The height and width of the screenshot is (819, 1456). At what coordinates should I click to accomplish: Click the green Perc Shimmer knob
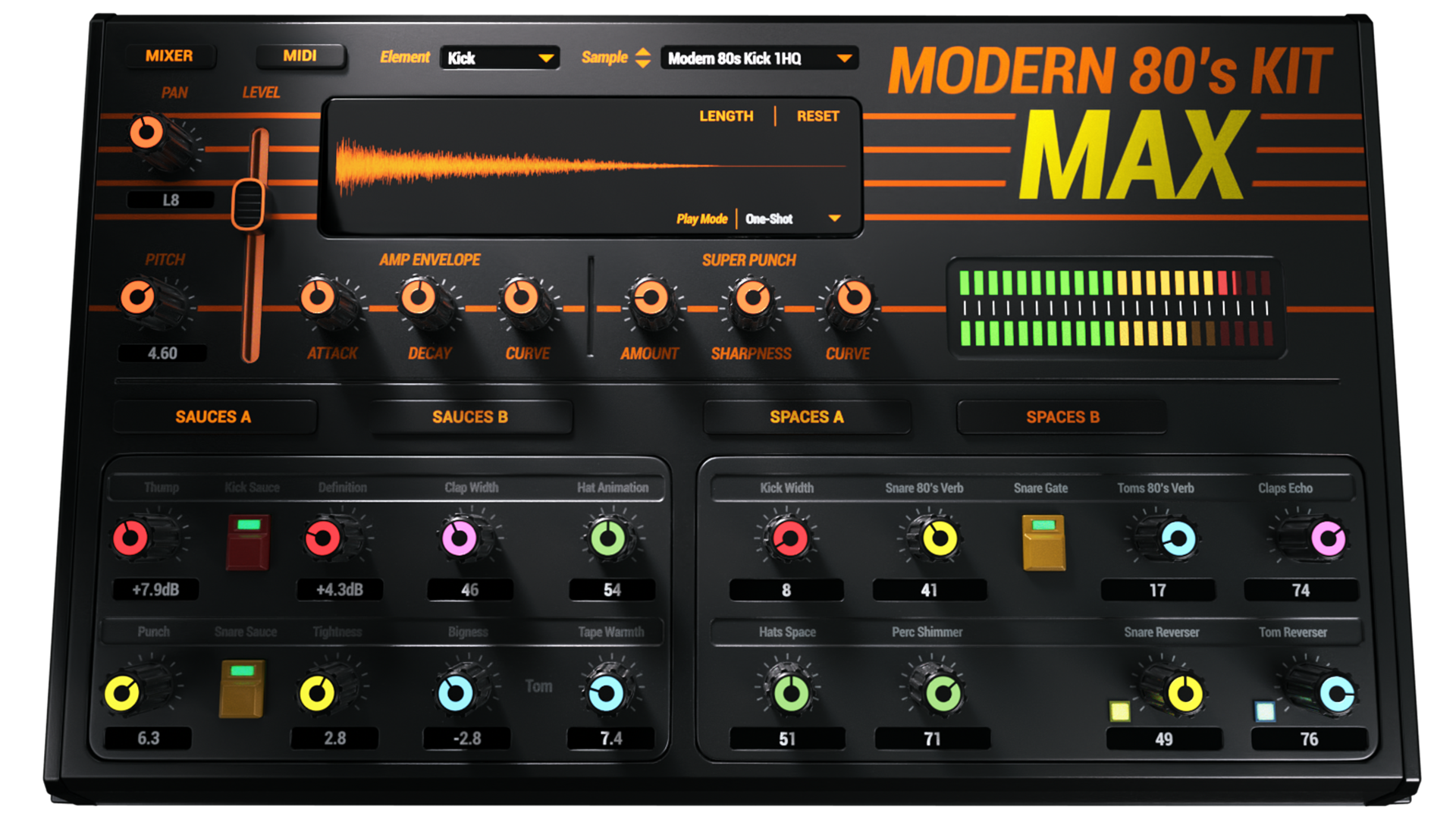click(x=943, y=693)
